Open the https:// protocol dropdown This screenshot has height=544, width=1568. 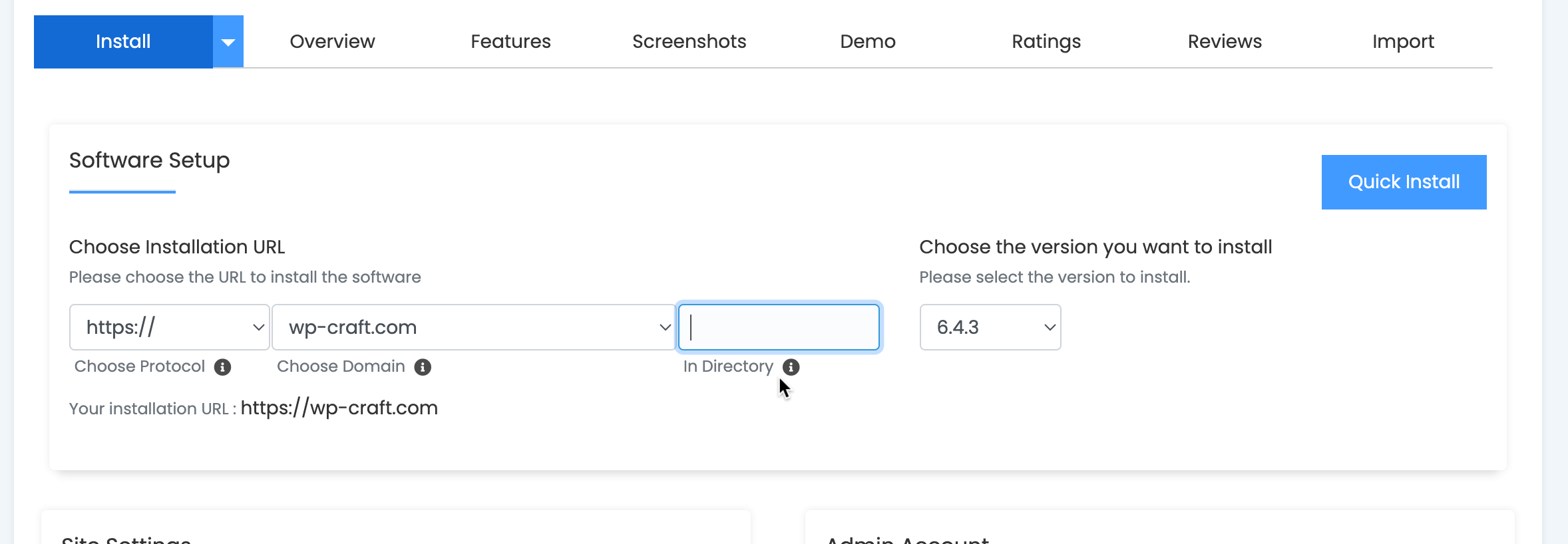pyautogui.click(x=169, y=327)
